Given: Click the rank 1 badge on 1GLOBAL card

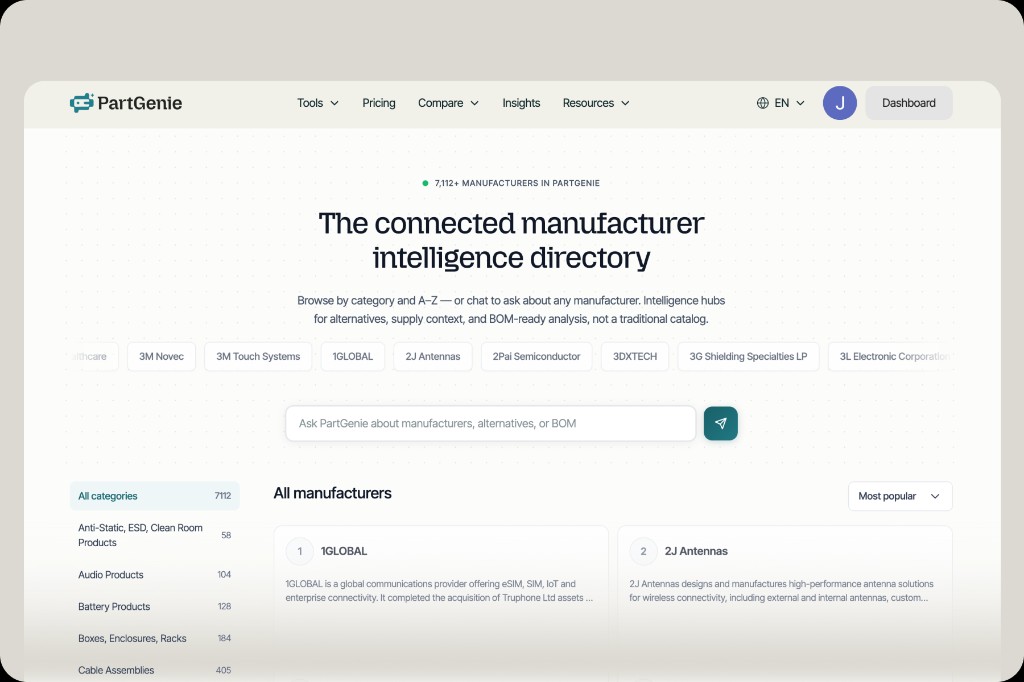Looking at the screenshot, I should (300, 551).
